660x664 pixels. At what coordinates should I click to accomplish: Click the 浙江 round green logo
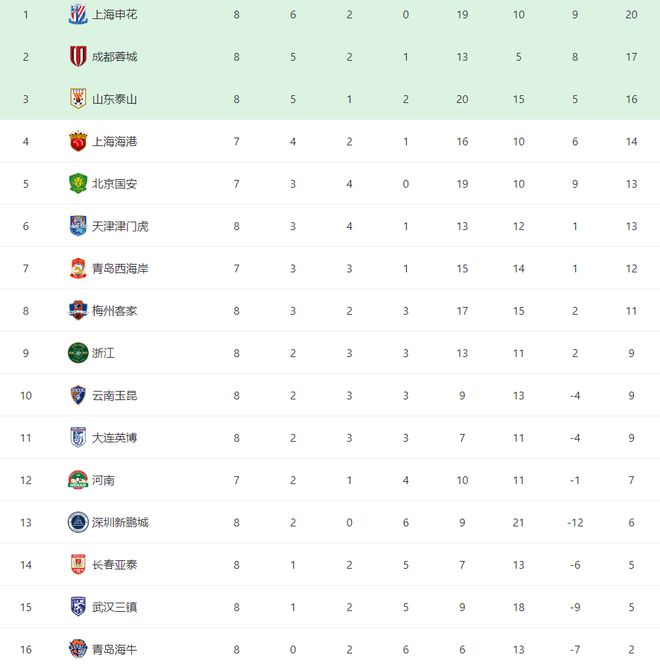78,353
